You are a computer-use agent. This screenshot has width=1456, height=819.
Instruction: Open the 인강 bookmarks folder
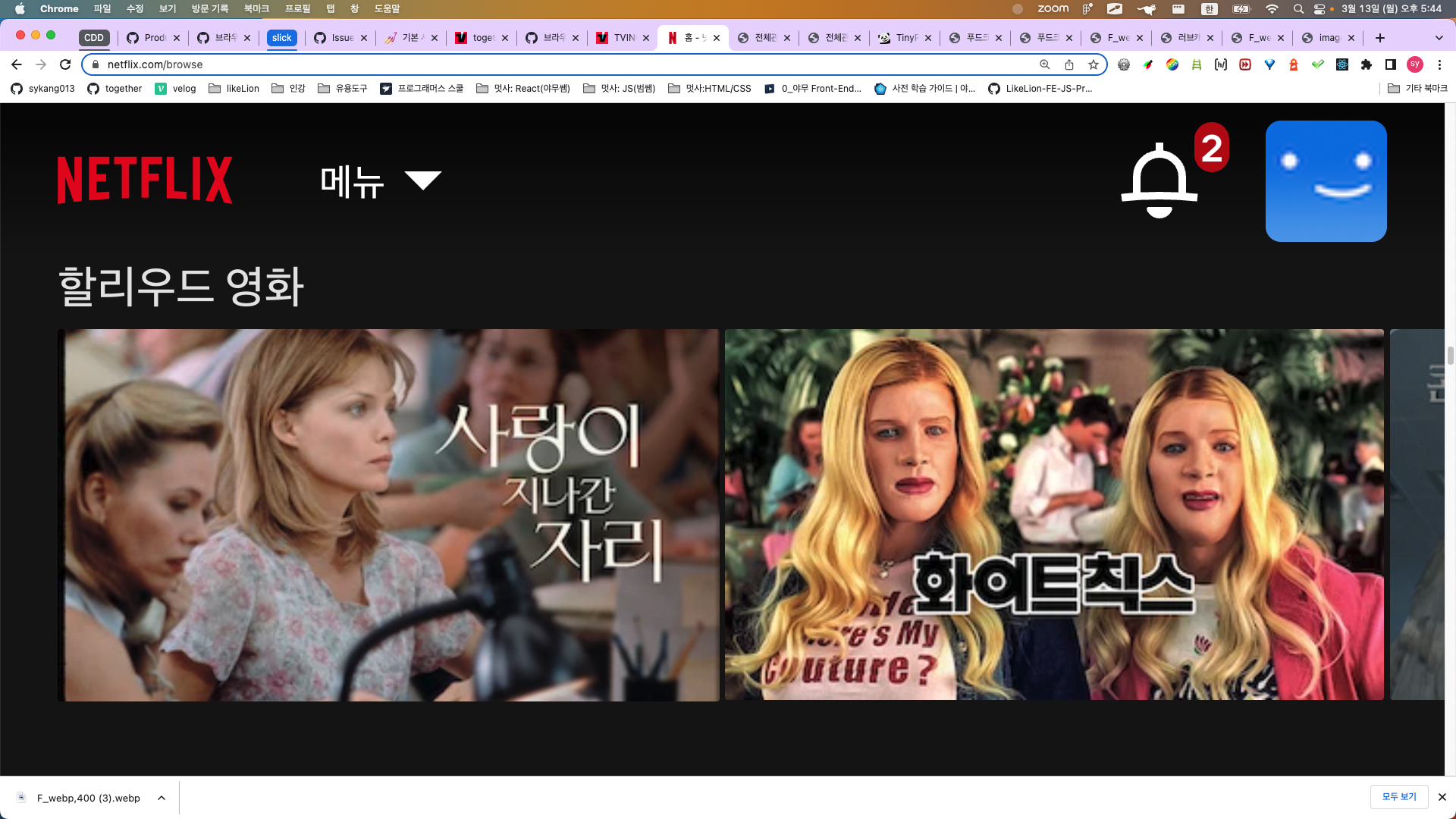(288, 89)
